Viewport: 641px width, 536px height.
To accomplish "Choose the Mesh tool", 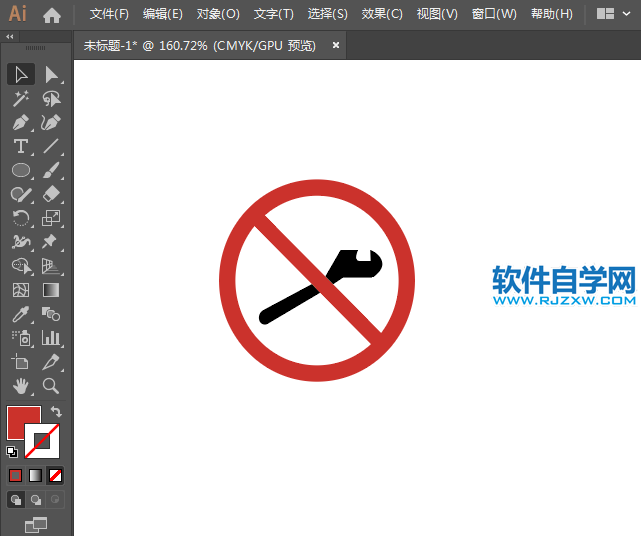I will pos(21,290).
